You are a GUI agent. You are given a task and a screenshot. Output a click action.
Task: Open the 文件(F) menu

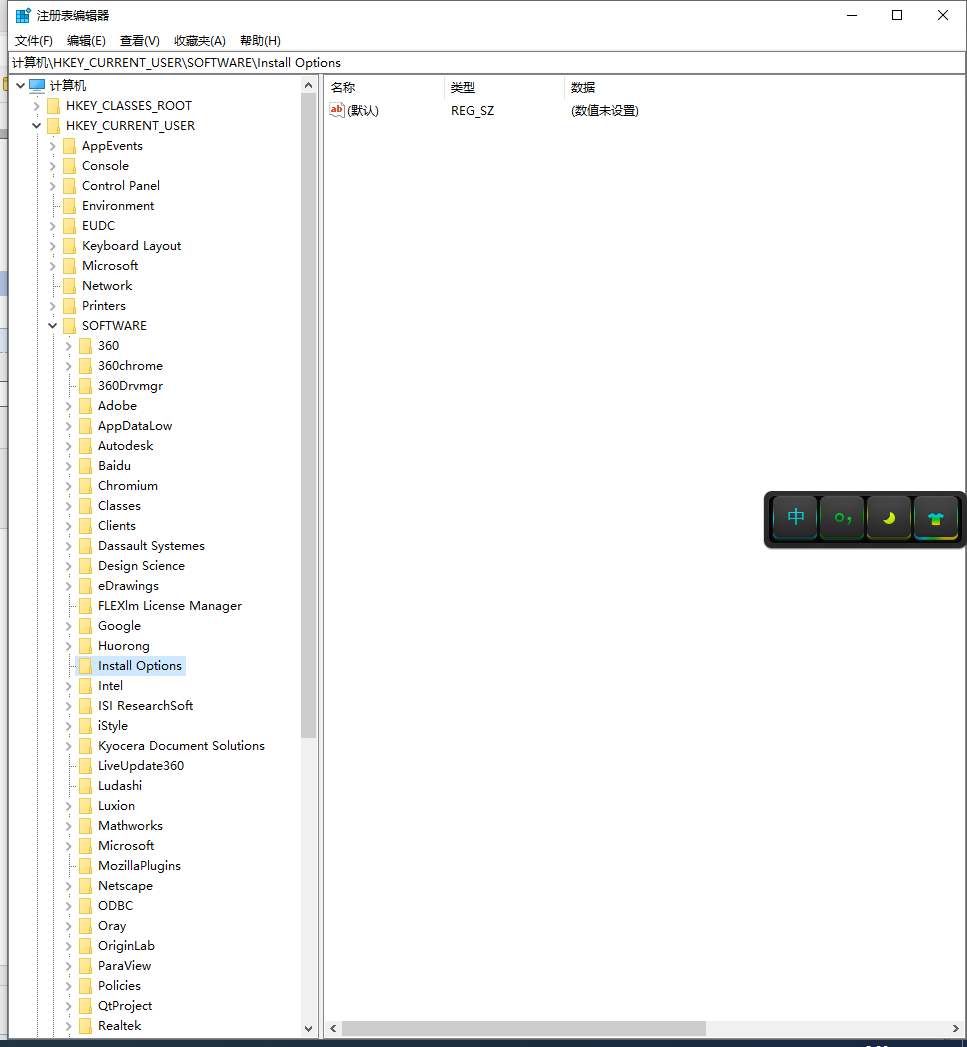(33, 41)
